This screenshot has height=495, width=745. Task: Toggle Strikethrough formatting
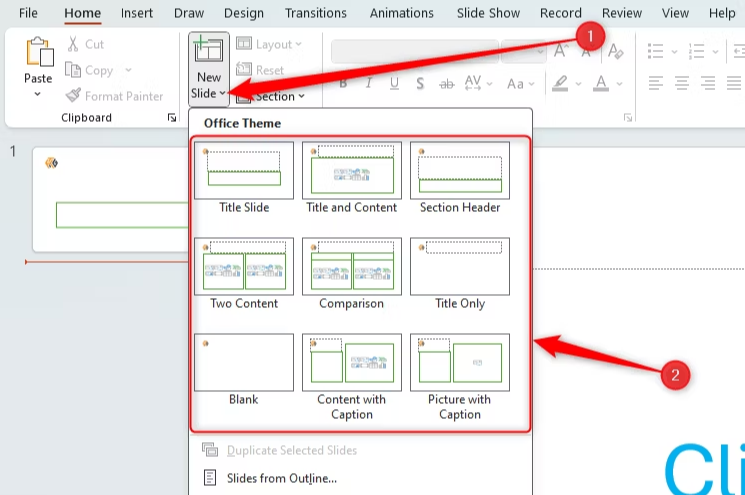(446, 84)
